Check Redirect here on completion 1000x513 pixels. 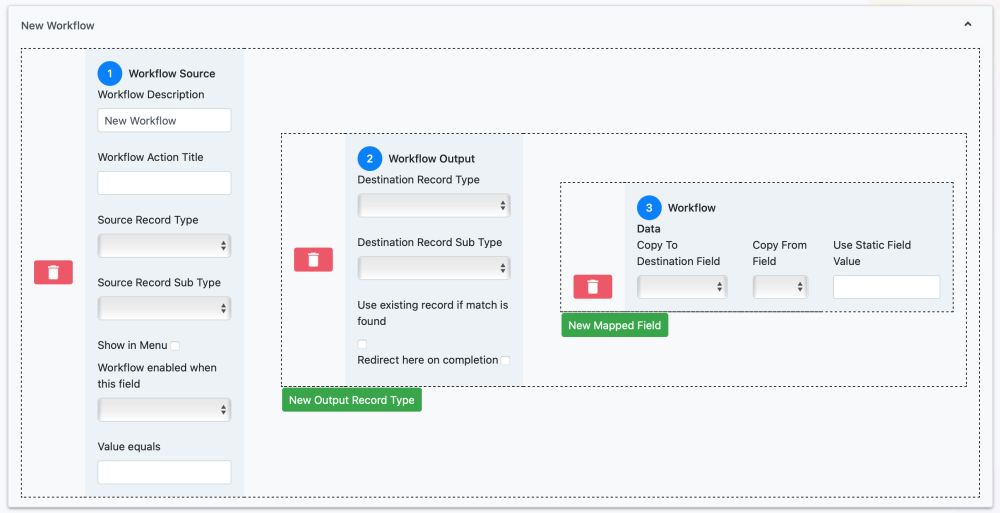[505, 361]
